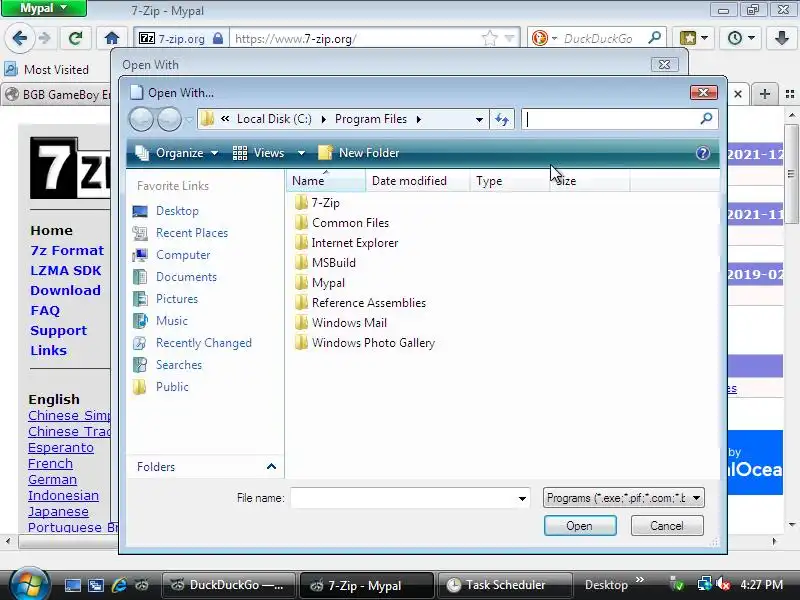This screenshot has width=800, height=600.
Task: Click the File name input field
Action: click(x=403, y=498)
